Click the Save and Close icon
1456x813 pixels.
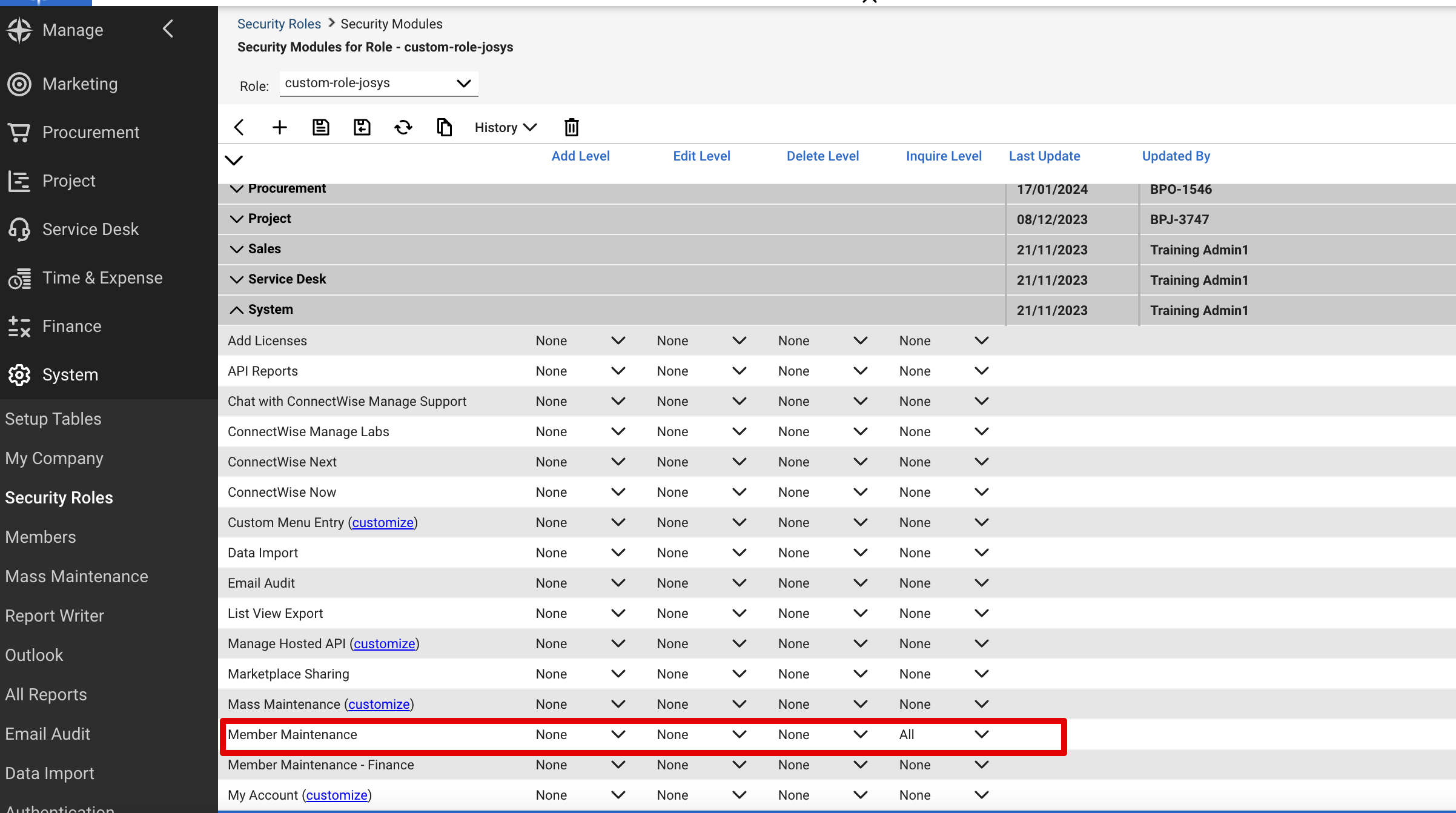(x=362, y=127)
